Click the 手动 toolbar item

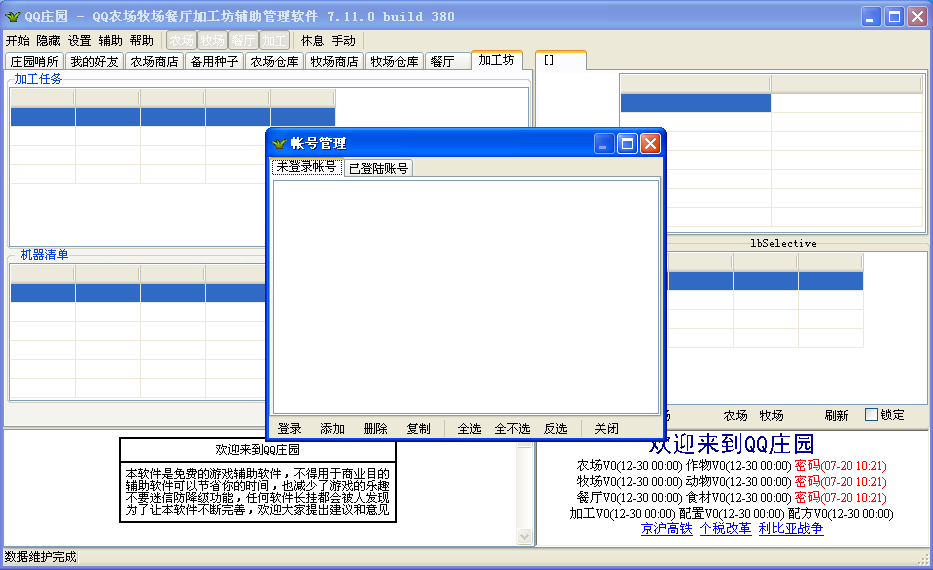point(343,40)
